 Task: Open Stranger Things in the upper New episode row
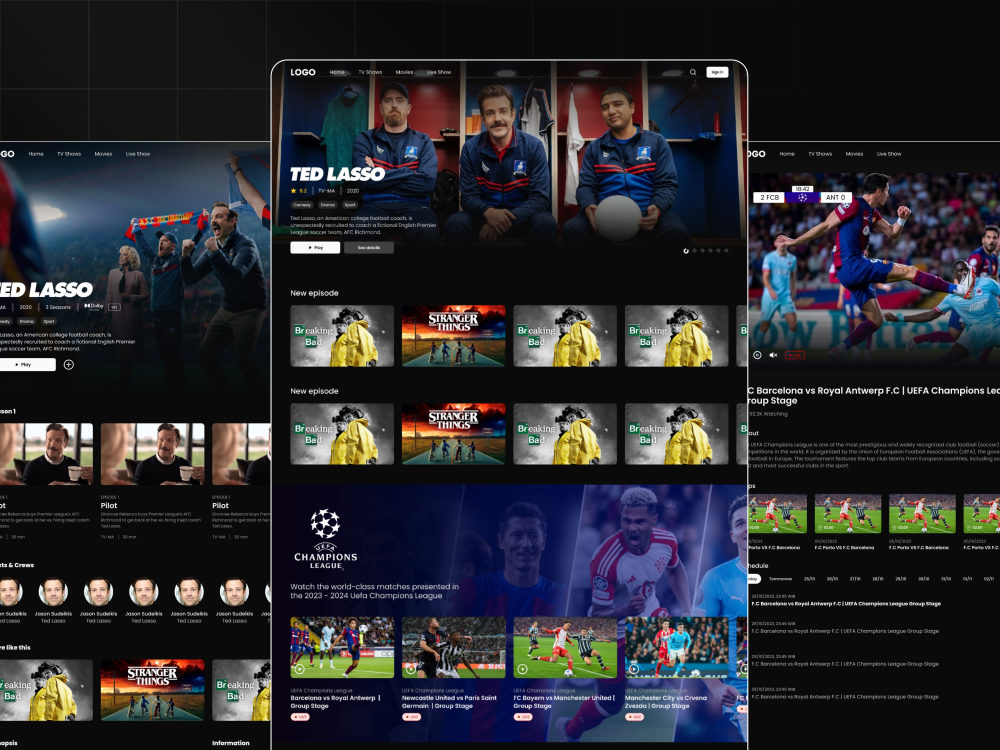[x=453, y=336]
